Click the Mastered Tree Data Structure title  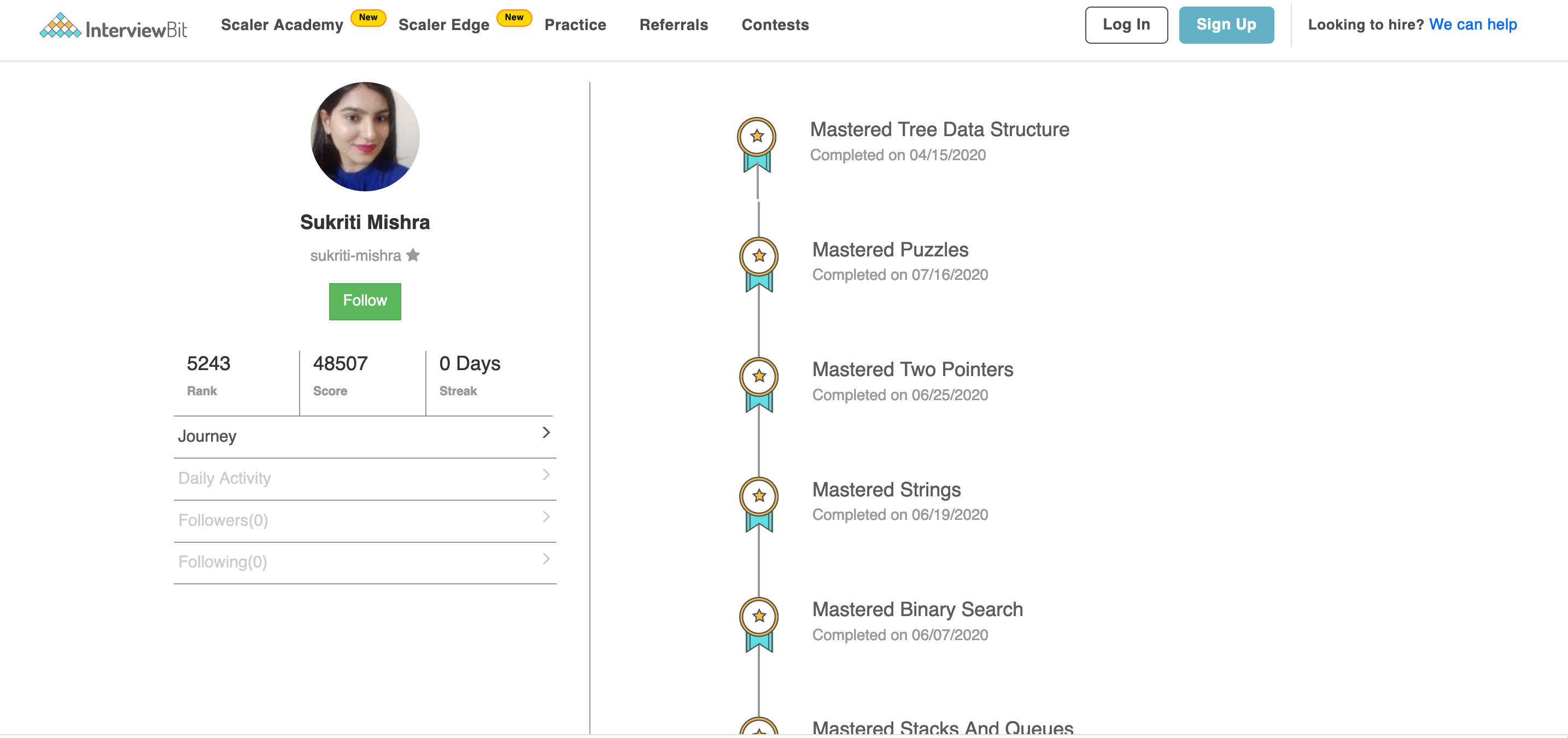940,130
